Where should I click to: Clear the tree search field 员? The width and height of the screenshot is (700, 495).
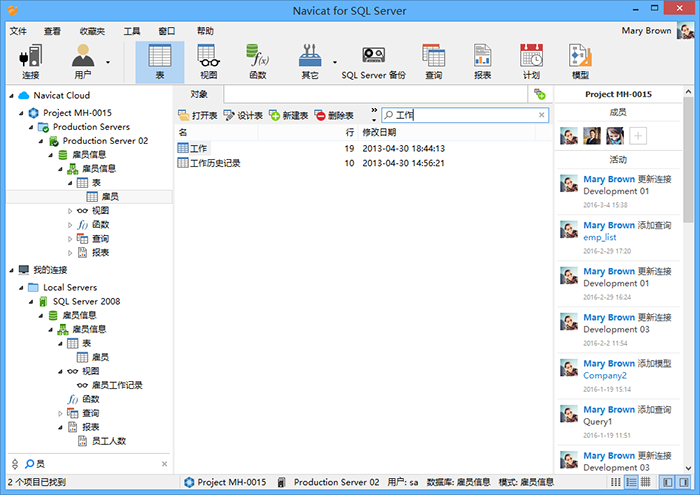[x=164, y=464]
